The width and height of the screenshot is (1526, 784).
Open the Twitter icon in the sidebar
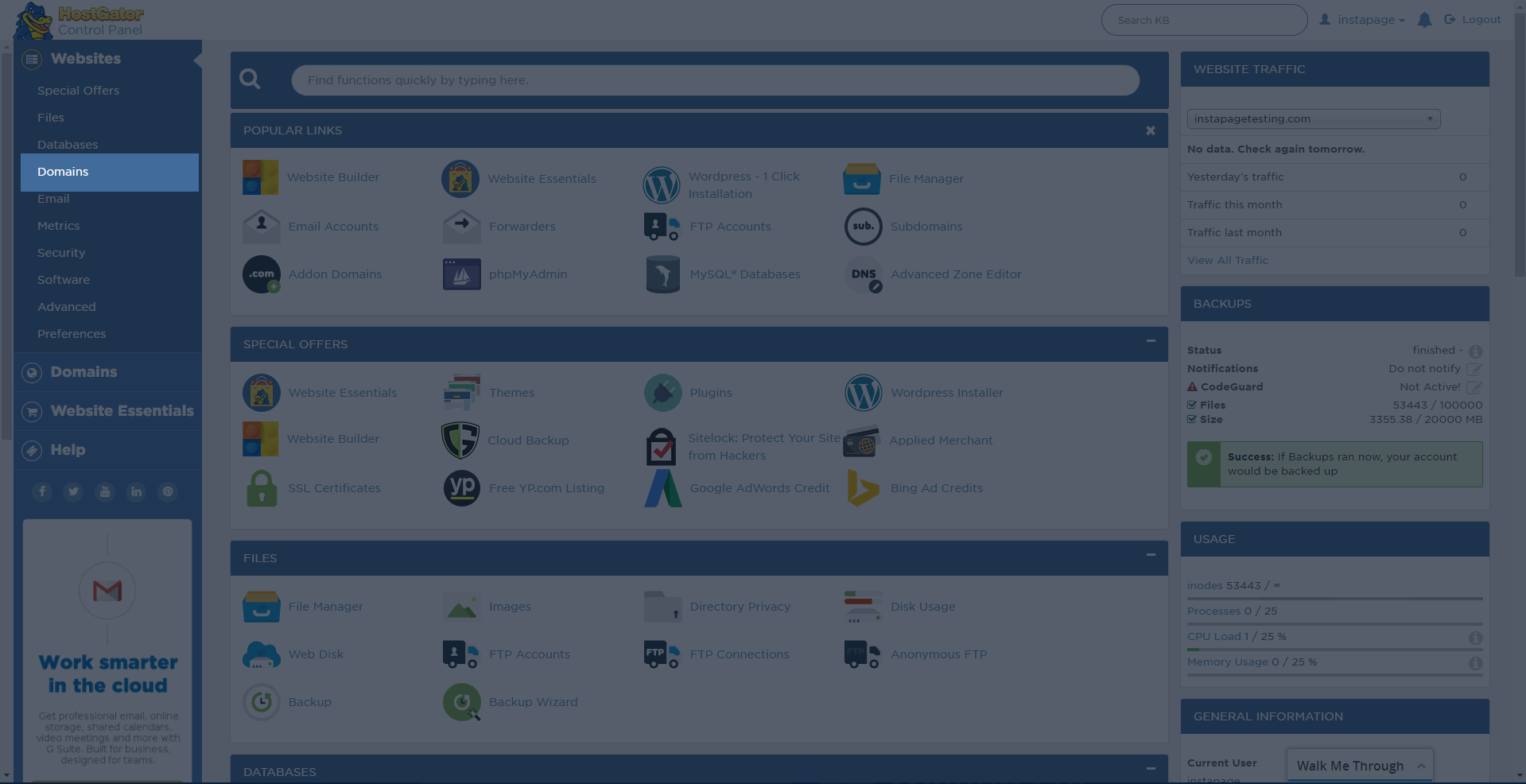pyautogui.click(x=73, y=491)
